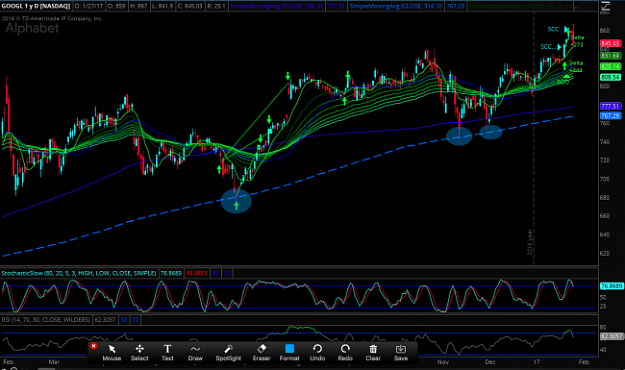Enable the Spotlight tool
This screenshot has height=370, width=625.
(x=228, y=352)
